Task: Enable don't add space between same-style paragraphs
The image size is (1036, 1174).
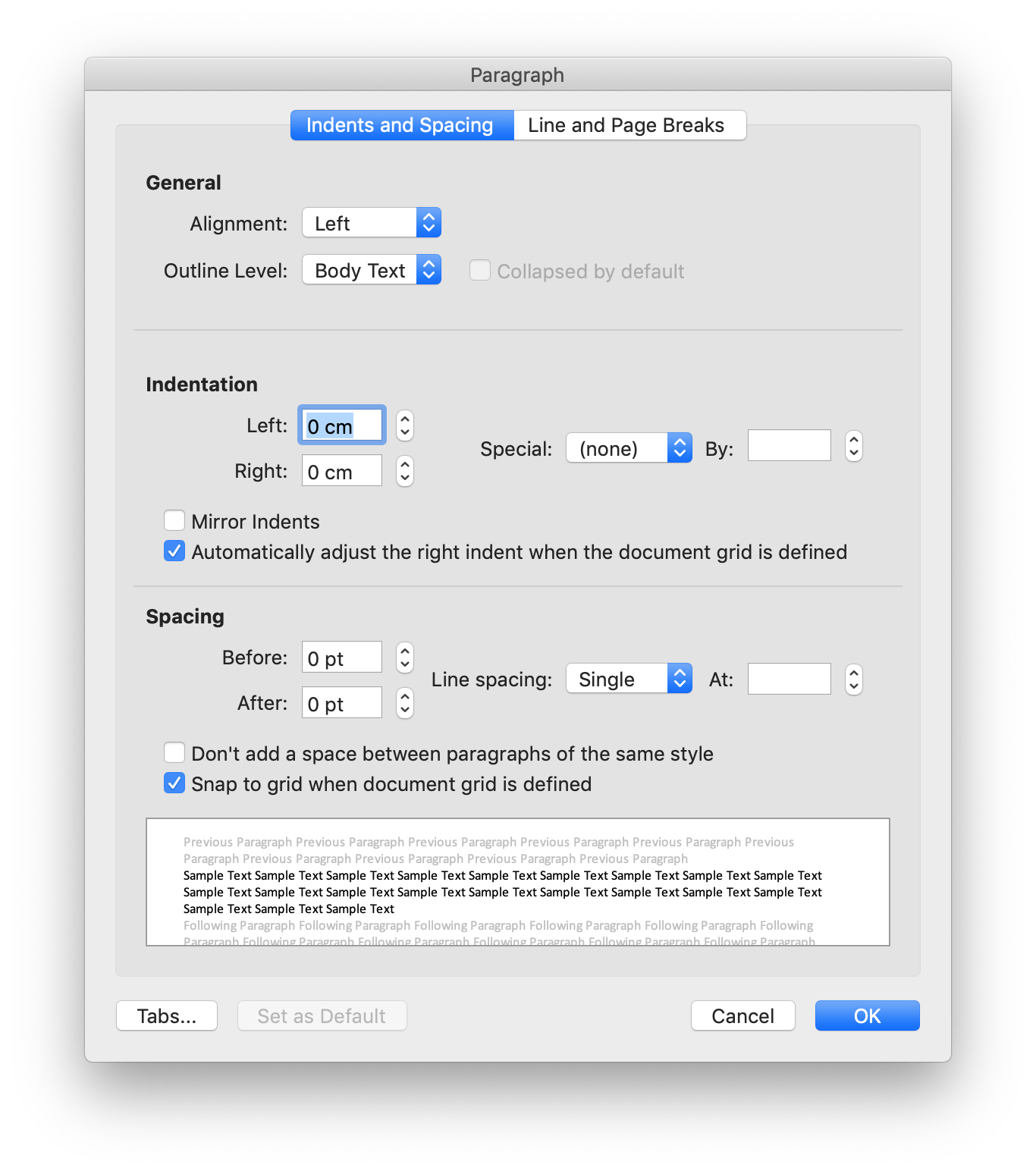Action: (174, 752)
